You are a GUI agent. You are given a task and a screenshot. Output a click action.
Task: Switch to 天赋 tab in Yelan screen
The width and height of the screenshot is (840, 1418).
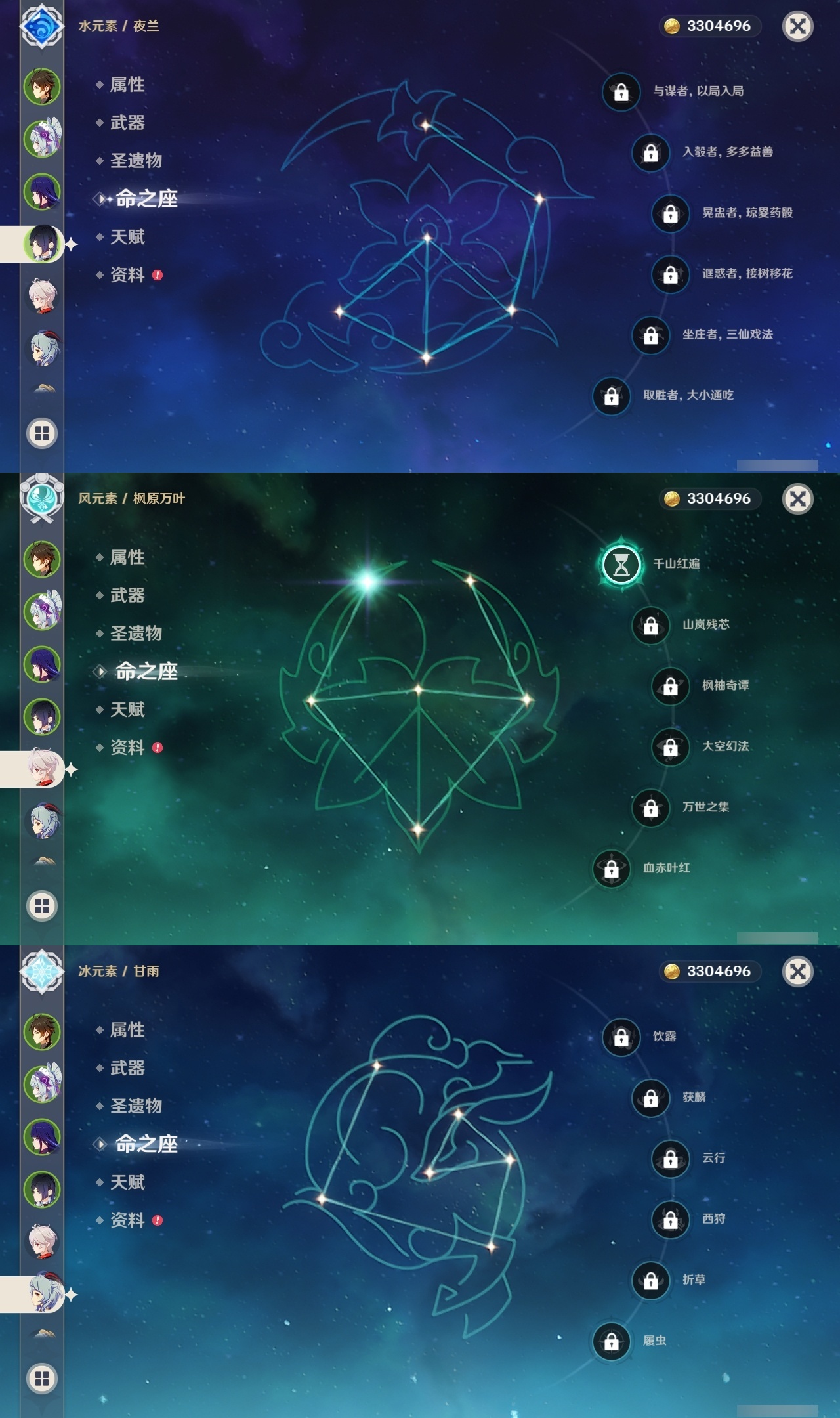coord(127,237)
